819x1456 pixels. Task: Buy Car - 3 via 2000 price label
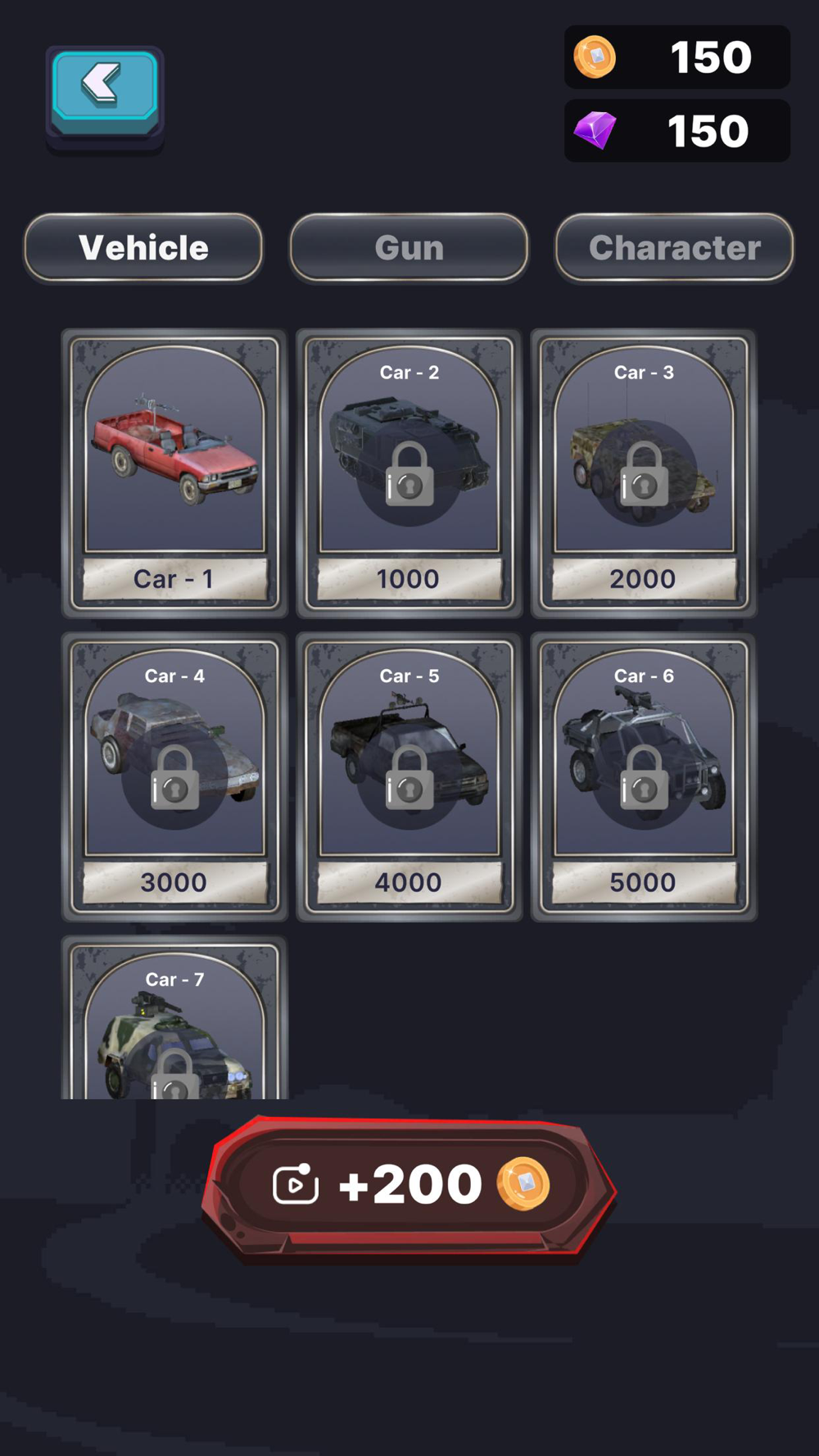[x=644, y=579]
